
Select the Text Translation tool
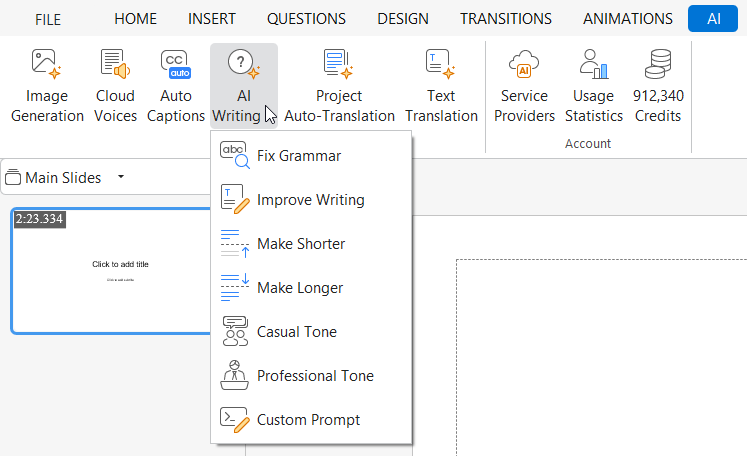[x=441, y=86]
